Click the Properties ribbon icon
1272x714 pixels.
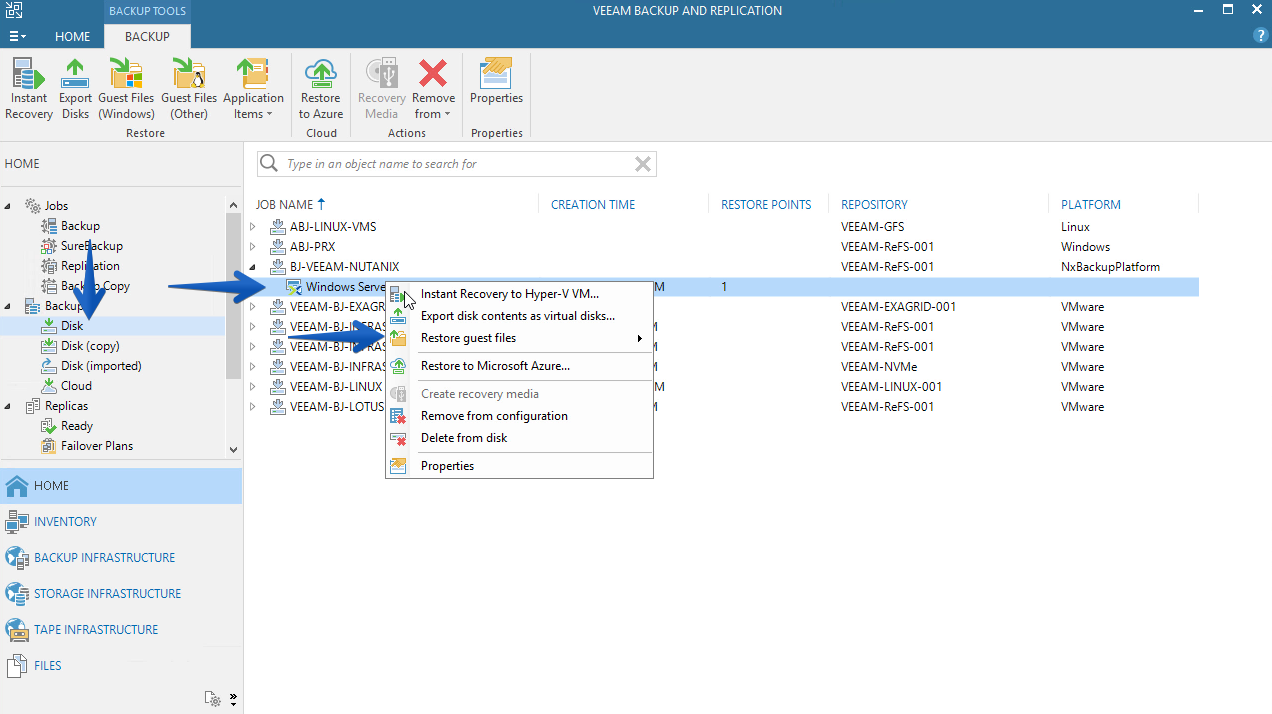tap(496, 80)
